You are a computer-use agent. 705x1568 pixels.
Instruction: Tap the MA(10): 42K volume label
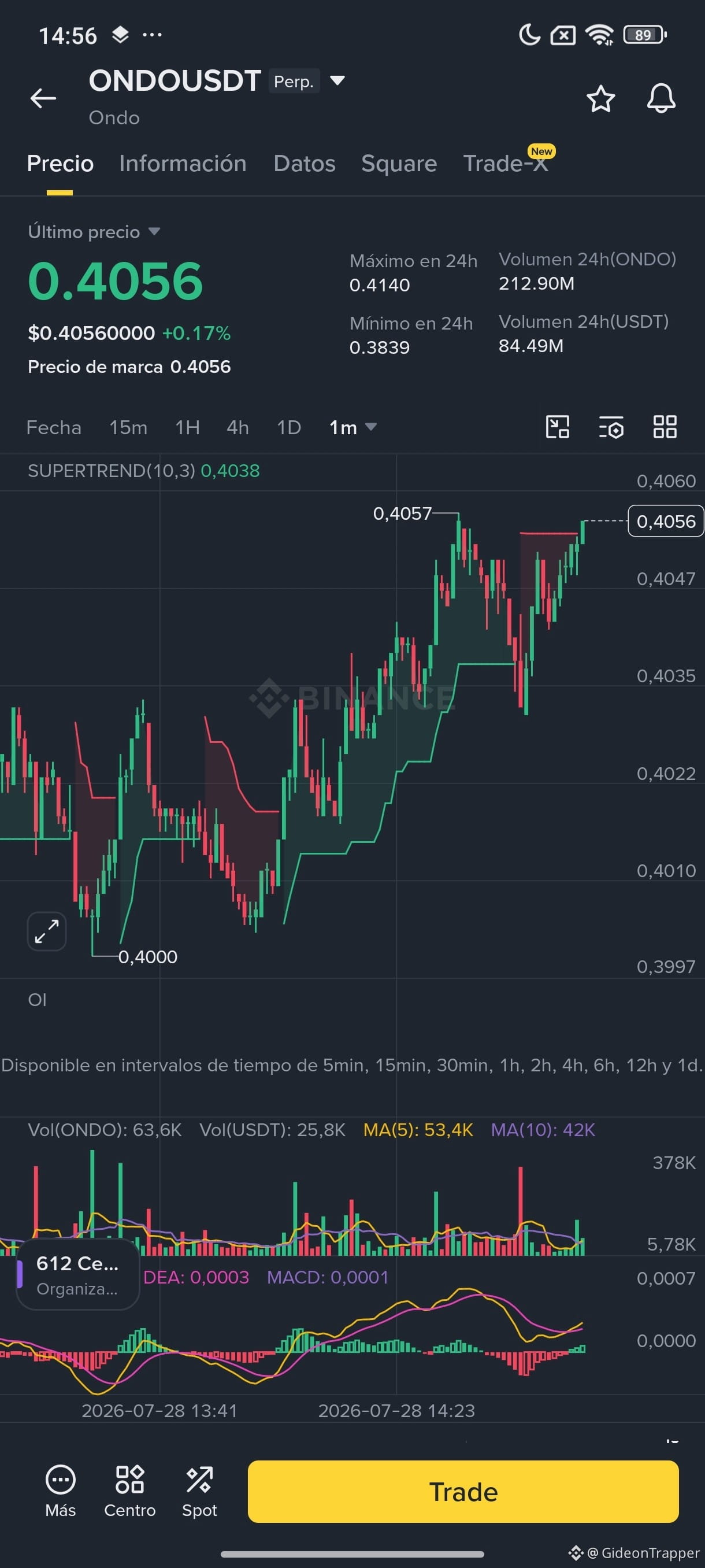click(543, 1130)
